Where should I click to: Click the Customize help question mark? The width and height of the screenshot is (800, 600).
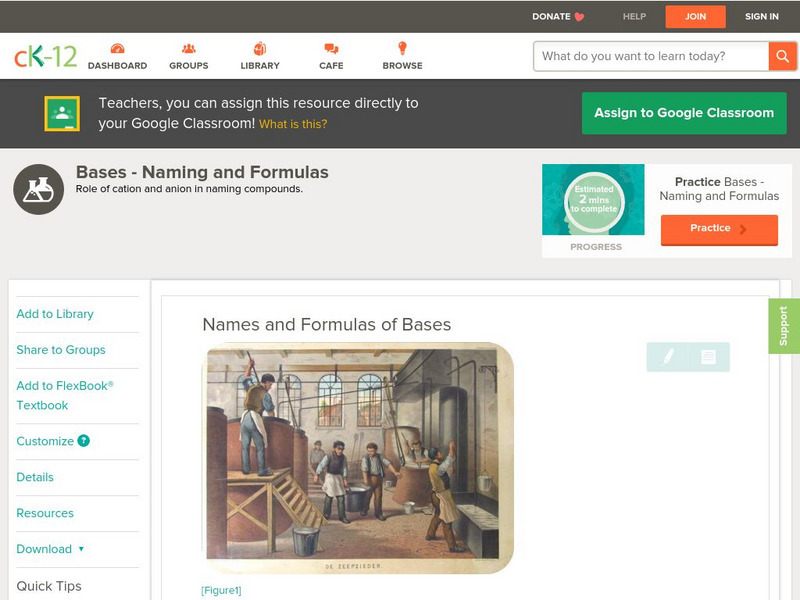pos(84,441)
